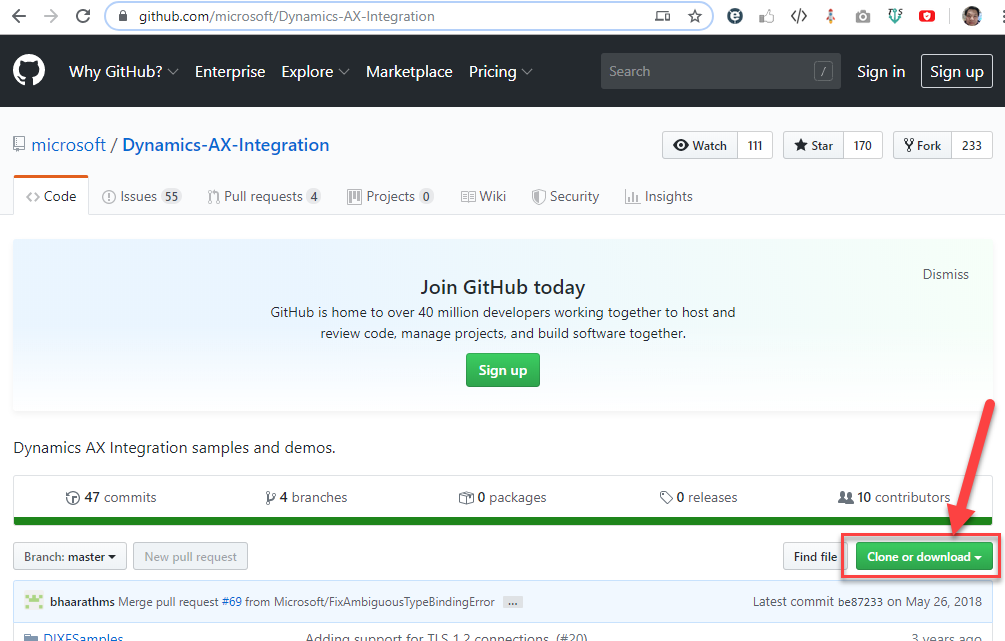Open the cast/device icon in address bar
This screenshot has height=641, width=1005.
(x=663, y=16)
